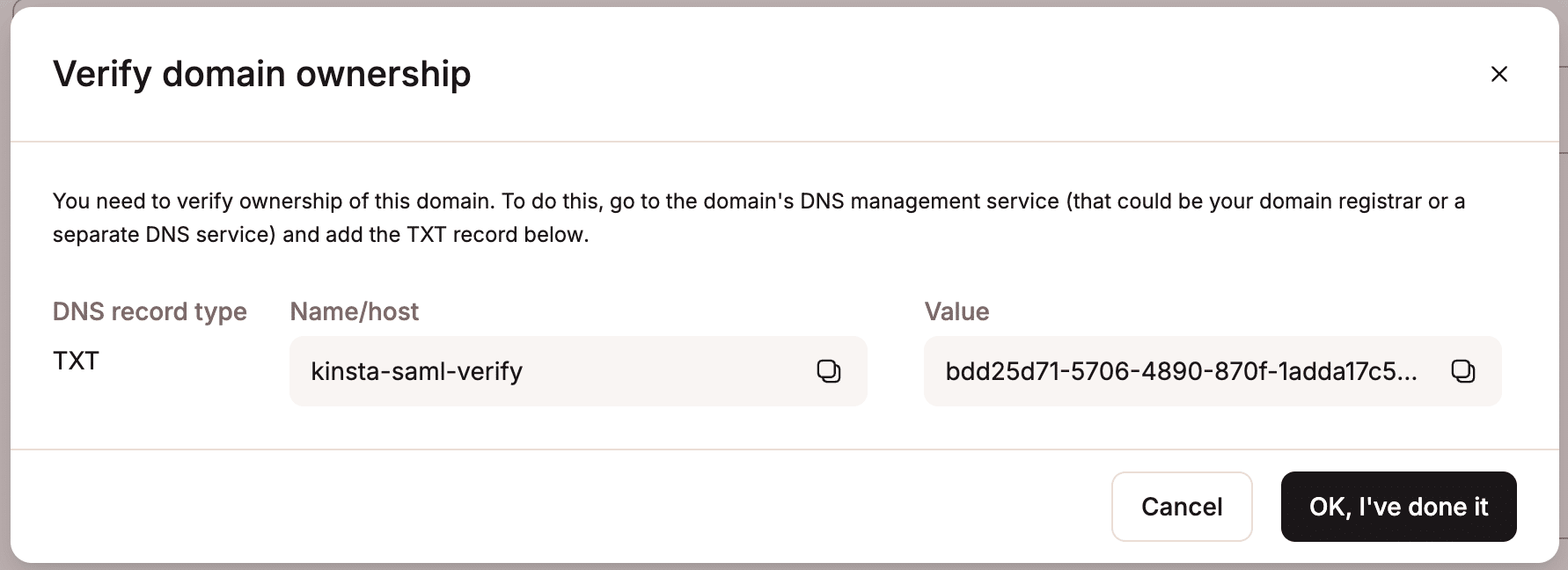Screen dimensions: 1568x570
Task: Select the Value field starting with bdd25d71
Action: tap(1144, 371)
